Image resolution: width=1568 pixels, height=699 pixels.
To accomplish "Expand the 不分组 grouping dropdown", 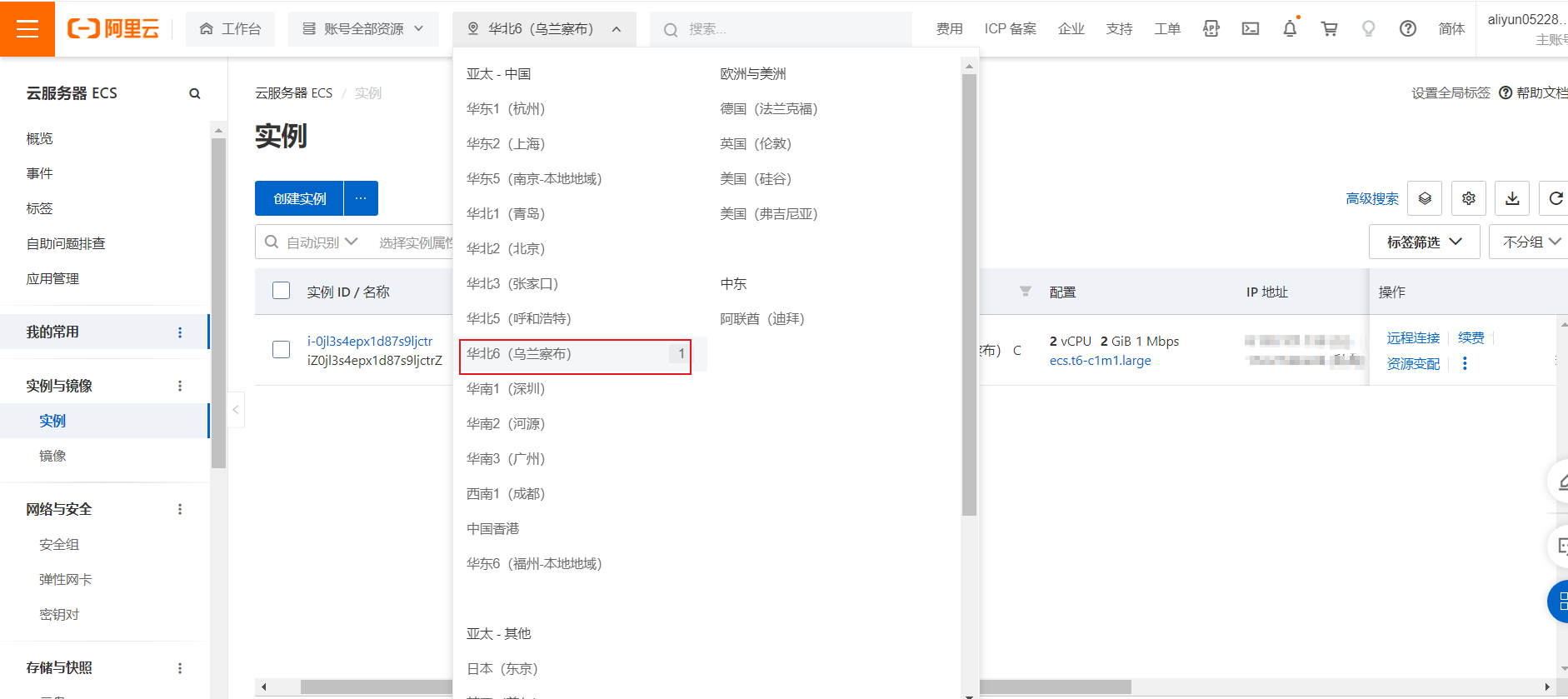I will click(1530, 242).
